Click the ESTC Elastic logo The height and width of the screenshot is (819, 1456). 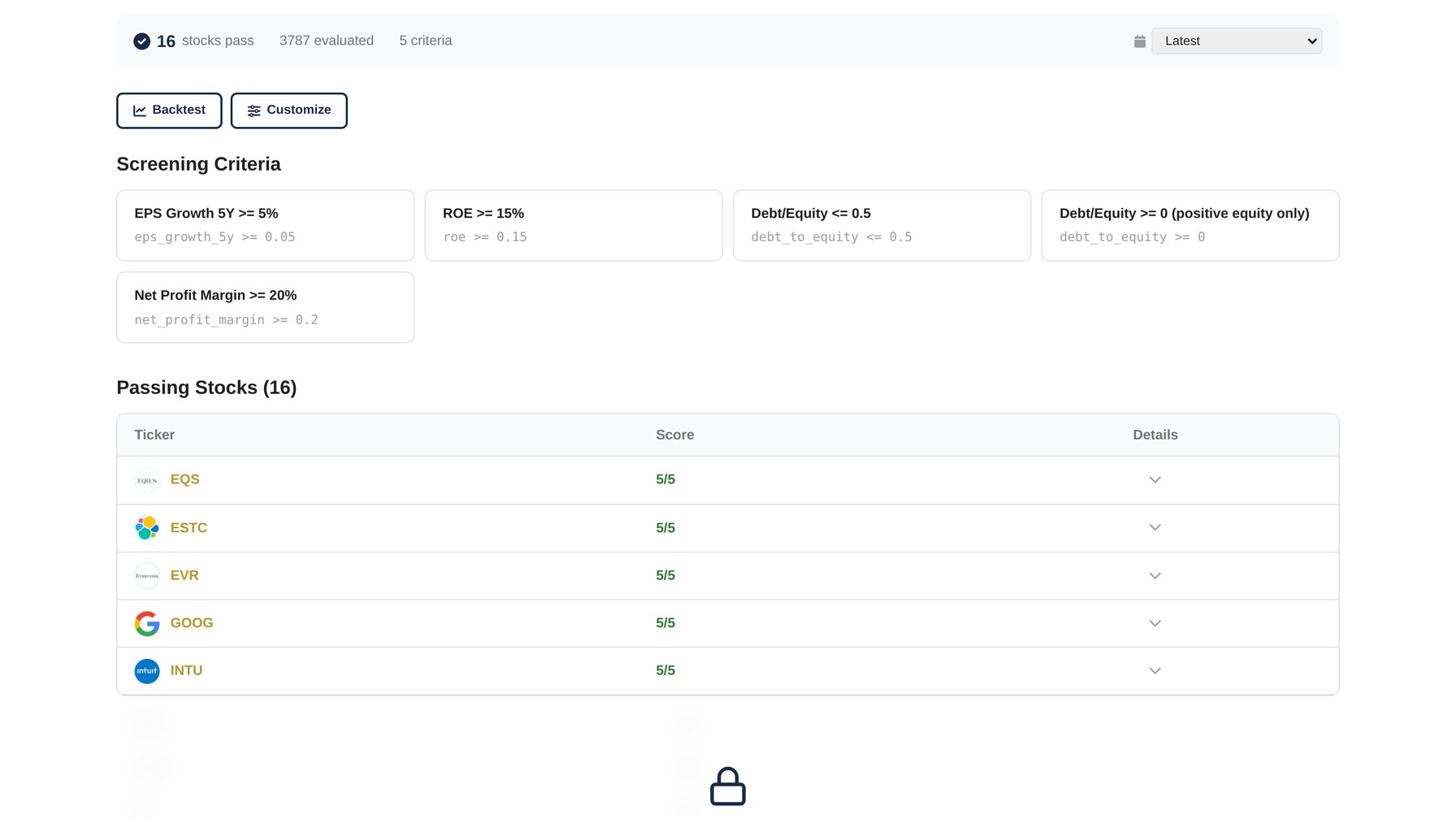pos(147,528)
